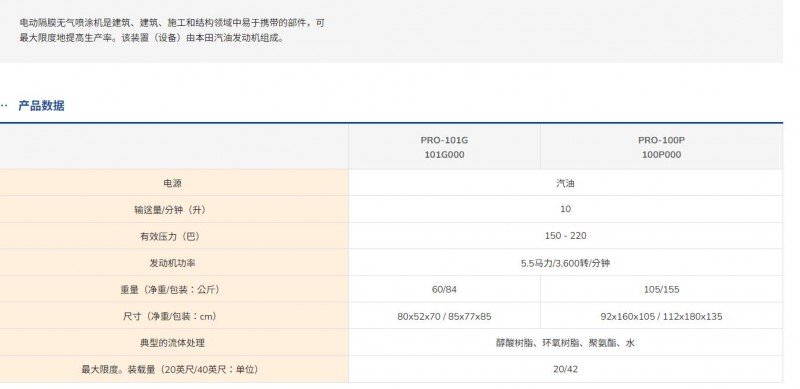Click the 重量（净重/包装：公斤） row label

tap(172, 289)
